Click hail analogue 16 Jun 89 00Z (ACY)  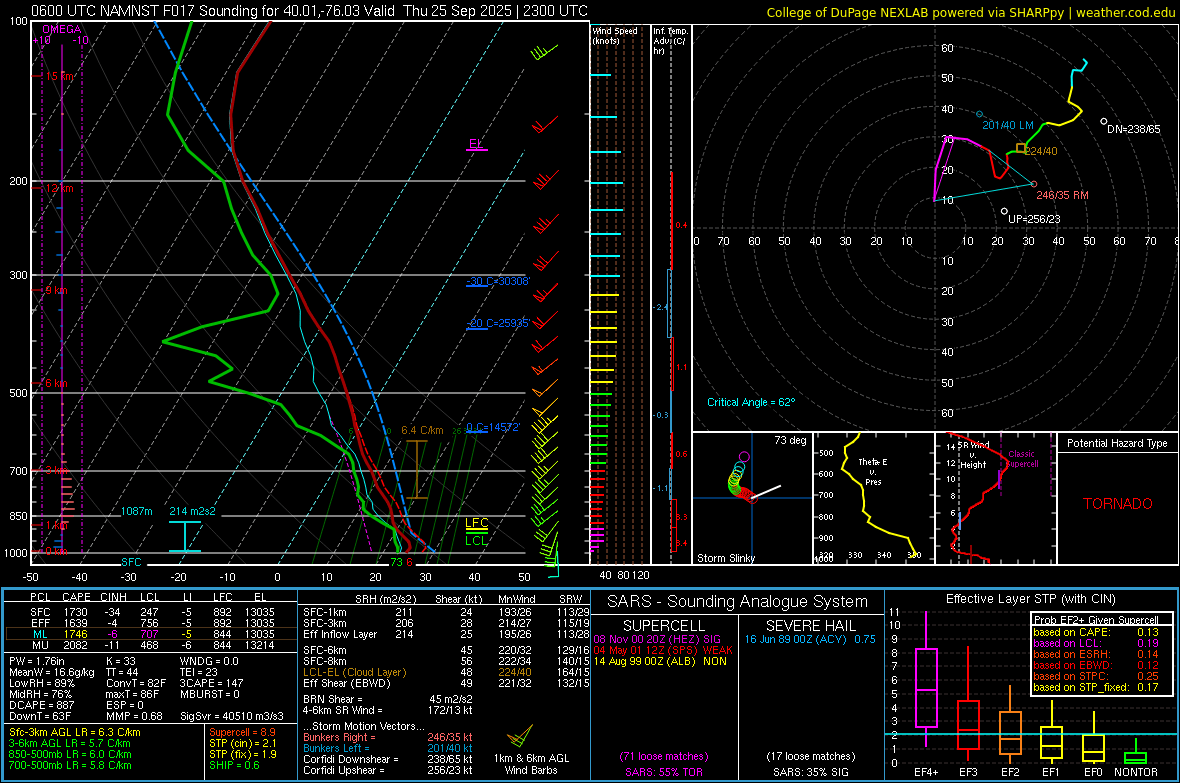pos(810,639)
